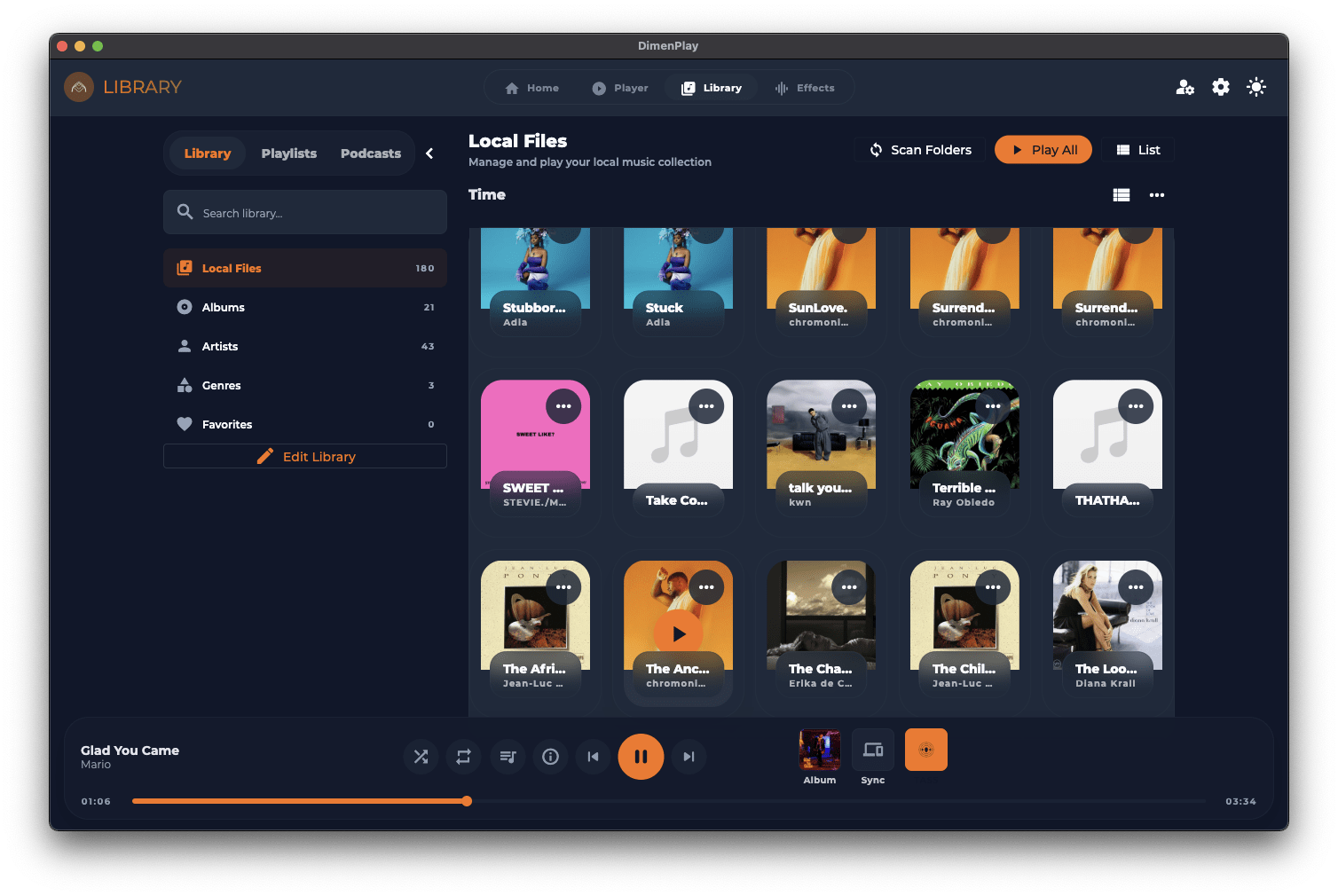Skip to the next track
1338x896 pixels.
click(x=689, y=757)
